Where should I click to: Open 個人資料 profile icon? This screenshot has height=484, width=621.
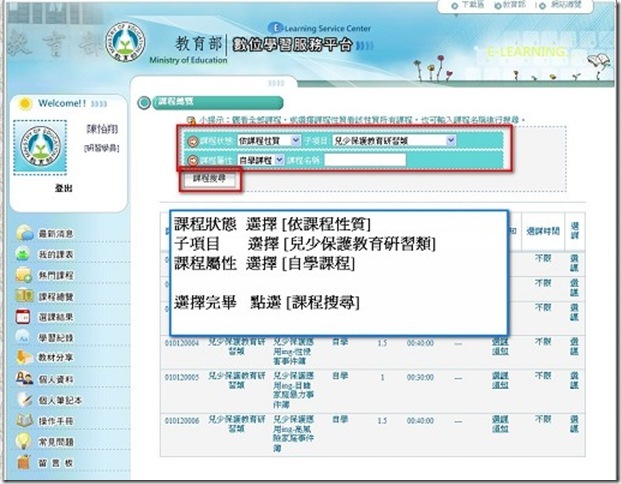(24, 378)
